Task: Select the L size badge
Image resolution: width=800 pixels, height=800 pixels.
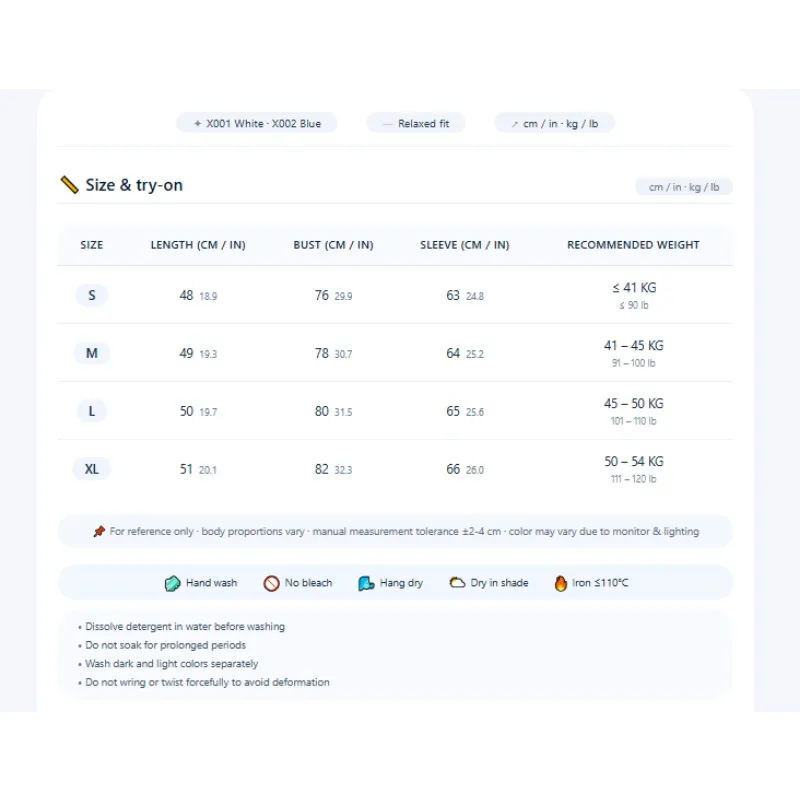Action: 92,411
